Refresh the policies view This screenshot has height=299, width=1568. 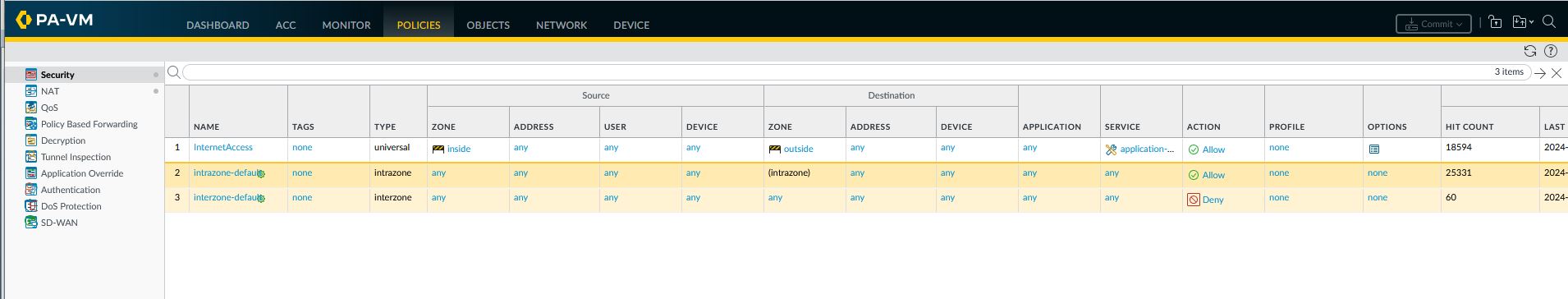pos(1529,51)
